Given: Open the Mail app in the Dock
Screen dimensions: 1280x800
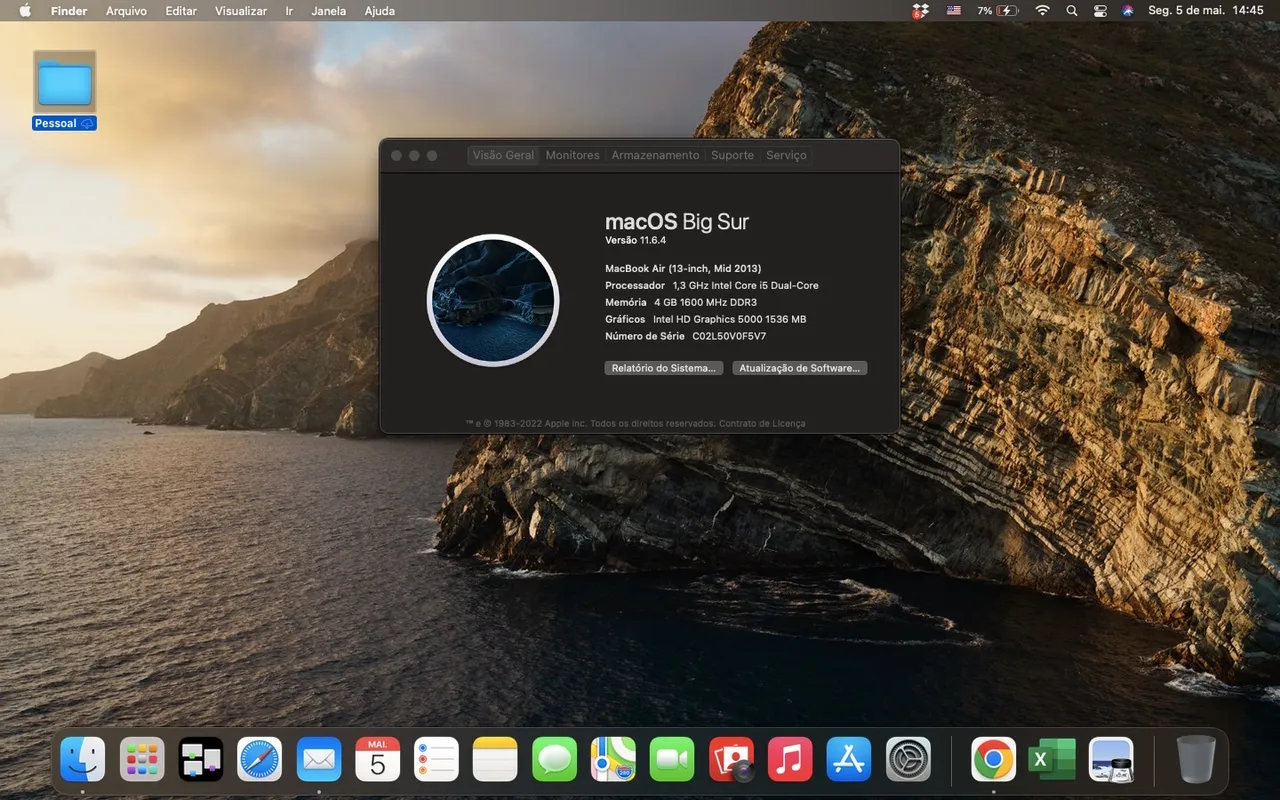Looking at the screenshot, I should [x=319, y=759].
